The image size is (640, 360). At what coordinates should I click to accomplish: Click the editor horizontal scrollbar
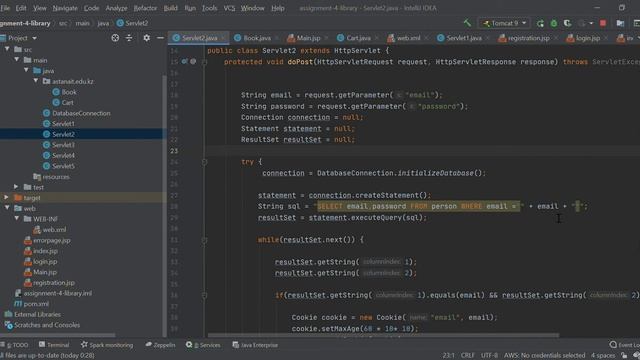(x=383, y=336)
